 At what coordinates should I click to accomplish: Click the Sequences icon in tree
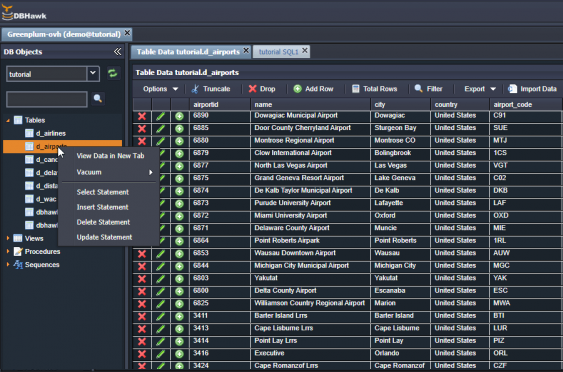coord(18,265)
